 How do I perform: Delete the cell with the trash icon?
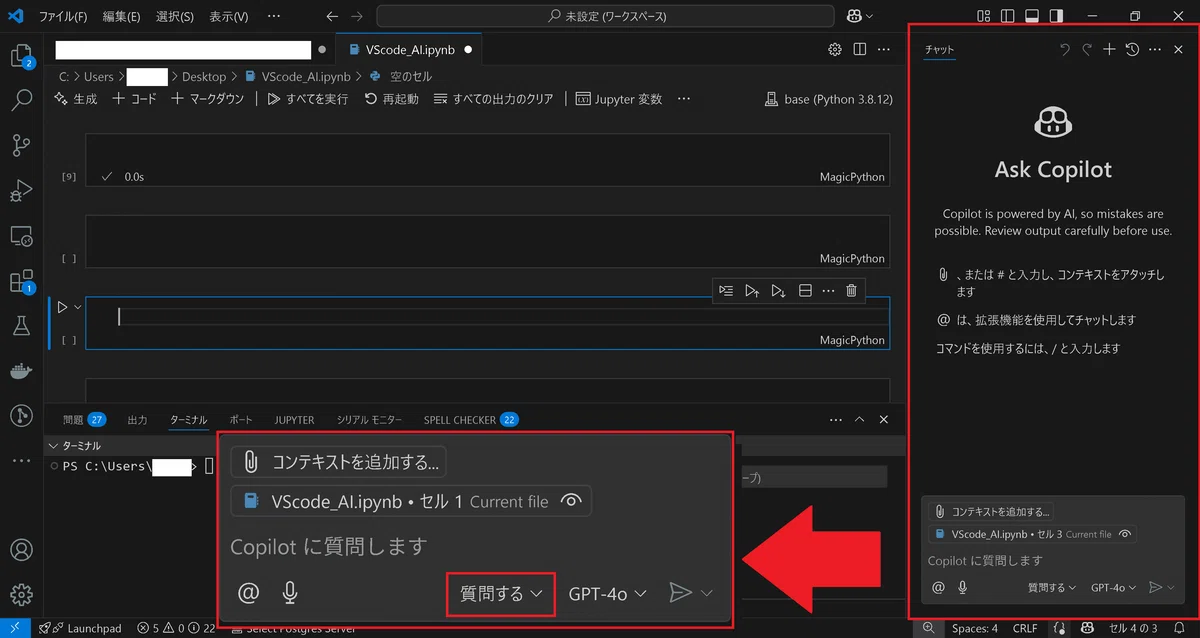(x=851, y=291)
